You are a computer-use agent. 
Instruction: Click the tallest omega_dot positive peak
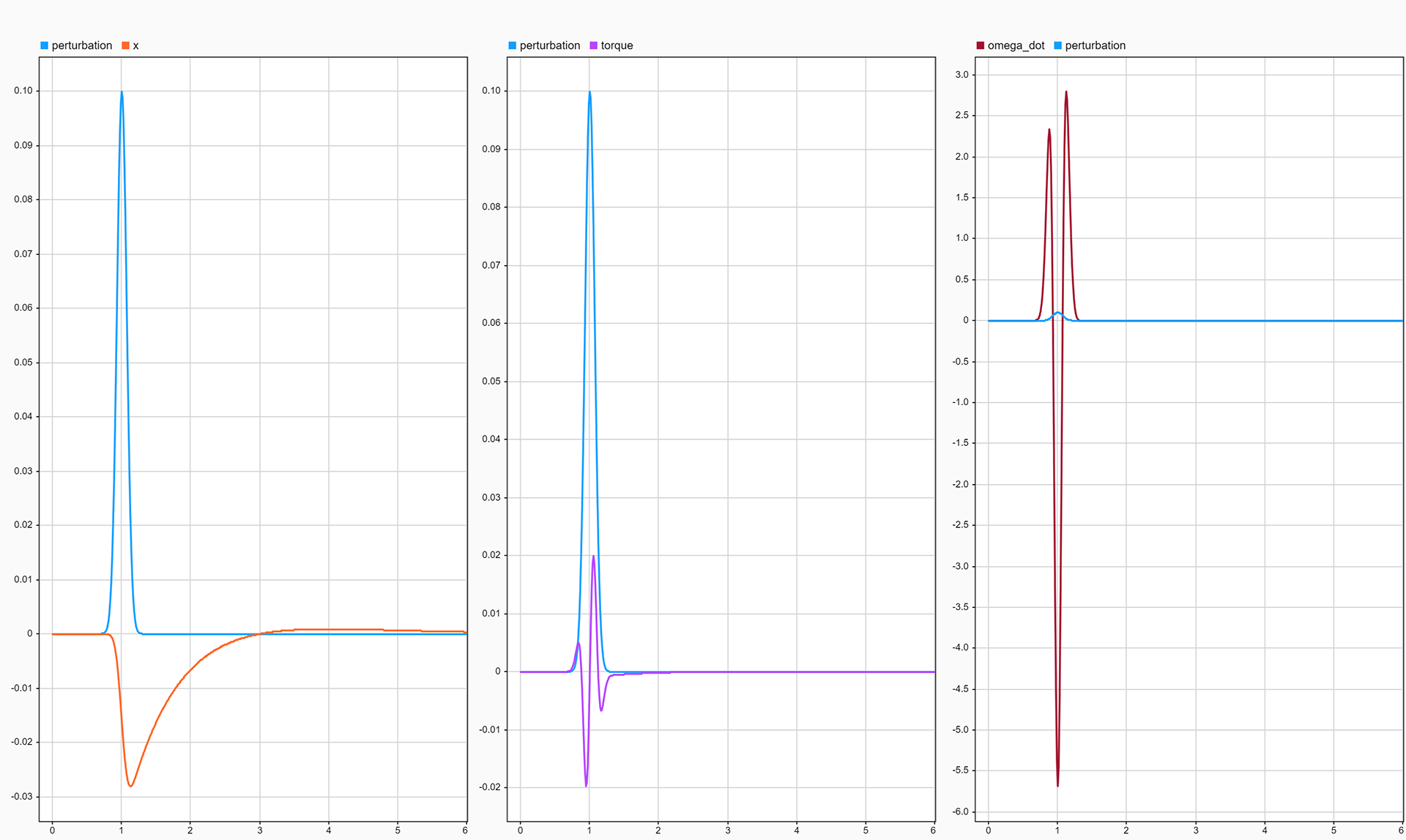pyautogui.click(x=1066, y=92)
